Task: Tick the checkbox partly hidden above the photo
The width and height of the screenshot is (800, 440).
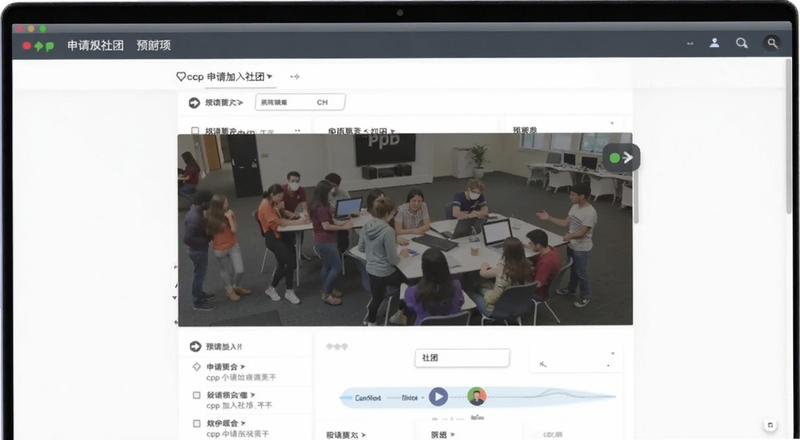Action: (195, 131)
